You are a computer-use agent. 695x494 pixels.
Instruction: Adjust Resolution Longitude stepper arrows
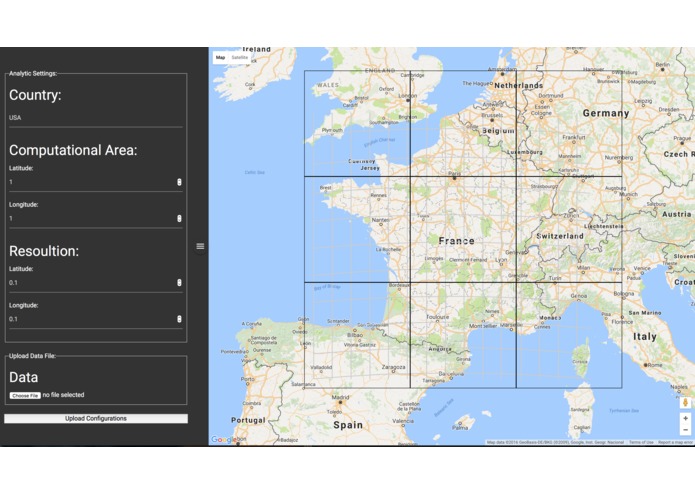click(x=179, y=319)
